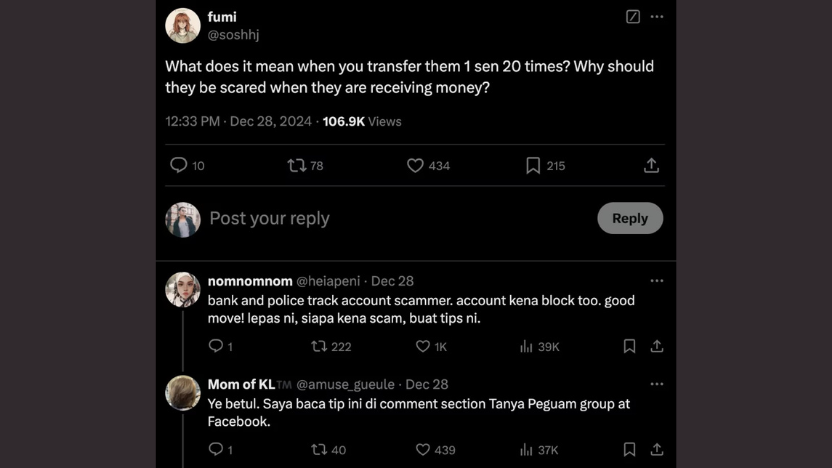
Task: Open replies on fumi's main post
Action: [179, 165]
